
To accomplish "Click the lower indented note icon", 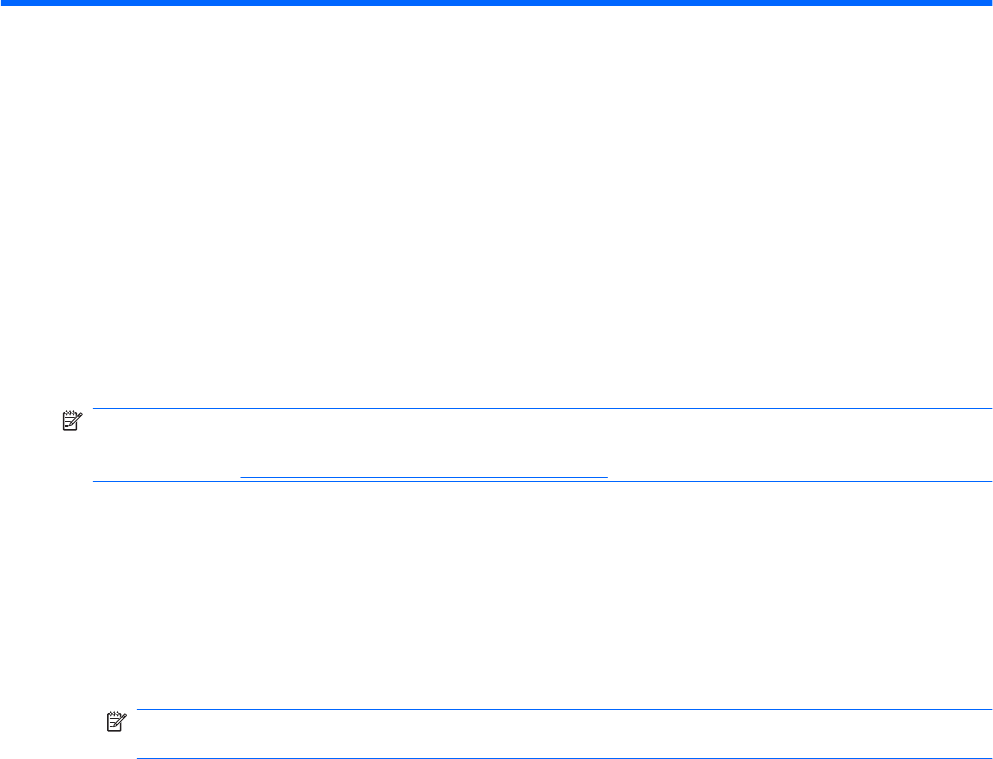I will click(x=115, y=720).
